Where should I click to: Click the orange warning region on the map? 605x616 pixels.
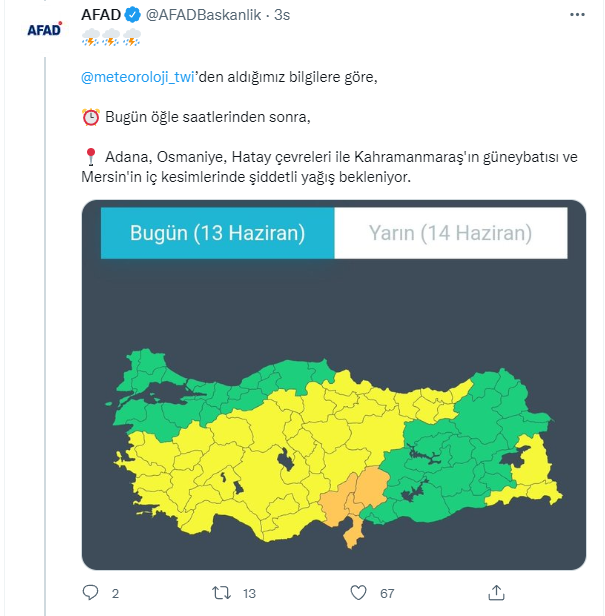coord(356,494)
